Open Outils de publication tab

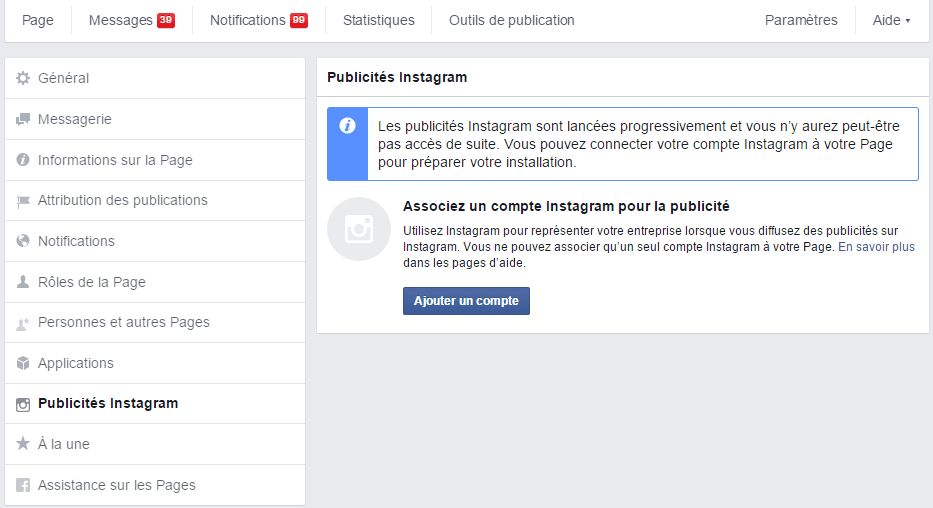point(512,20)
